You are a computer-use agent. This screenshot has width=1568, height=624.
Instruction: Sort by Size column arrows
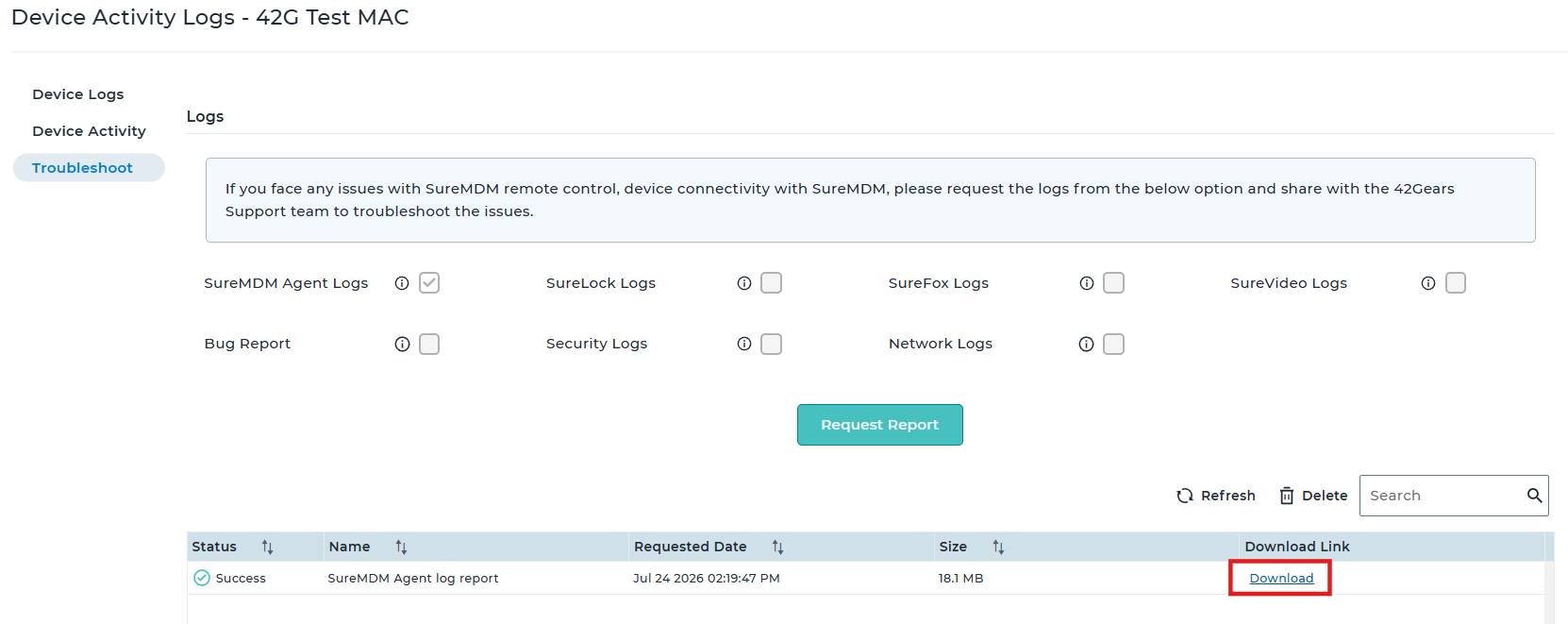click(998, 547)
